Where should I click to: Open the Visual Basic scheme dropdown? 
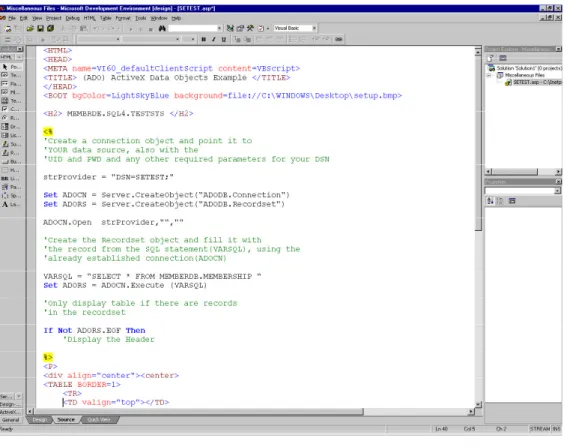314,28
